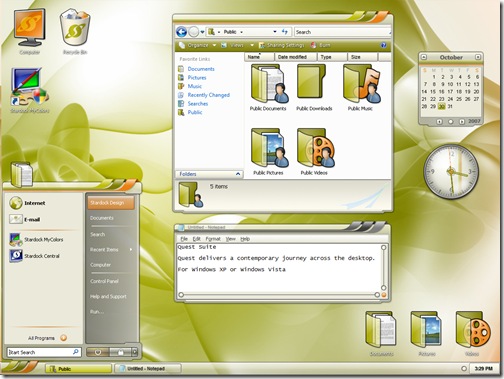
Task: Click the Burn toolbar button
Action: [x=320, y=45]
